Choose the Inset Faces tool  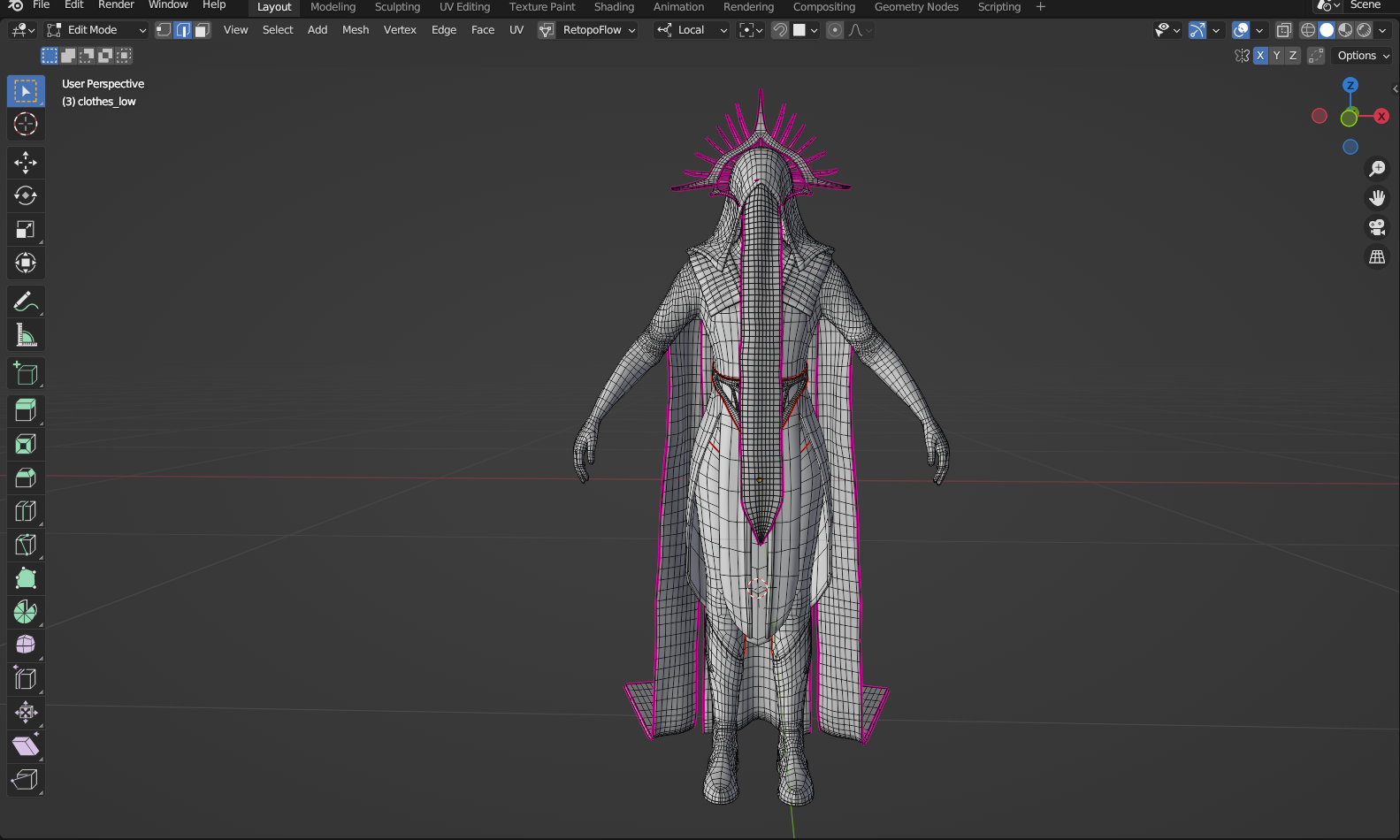[x=26, y=444]
